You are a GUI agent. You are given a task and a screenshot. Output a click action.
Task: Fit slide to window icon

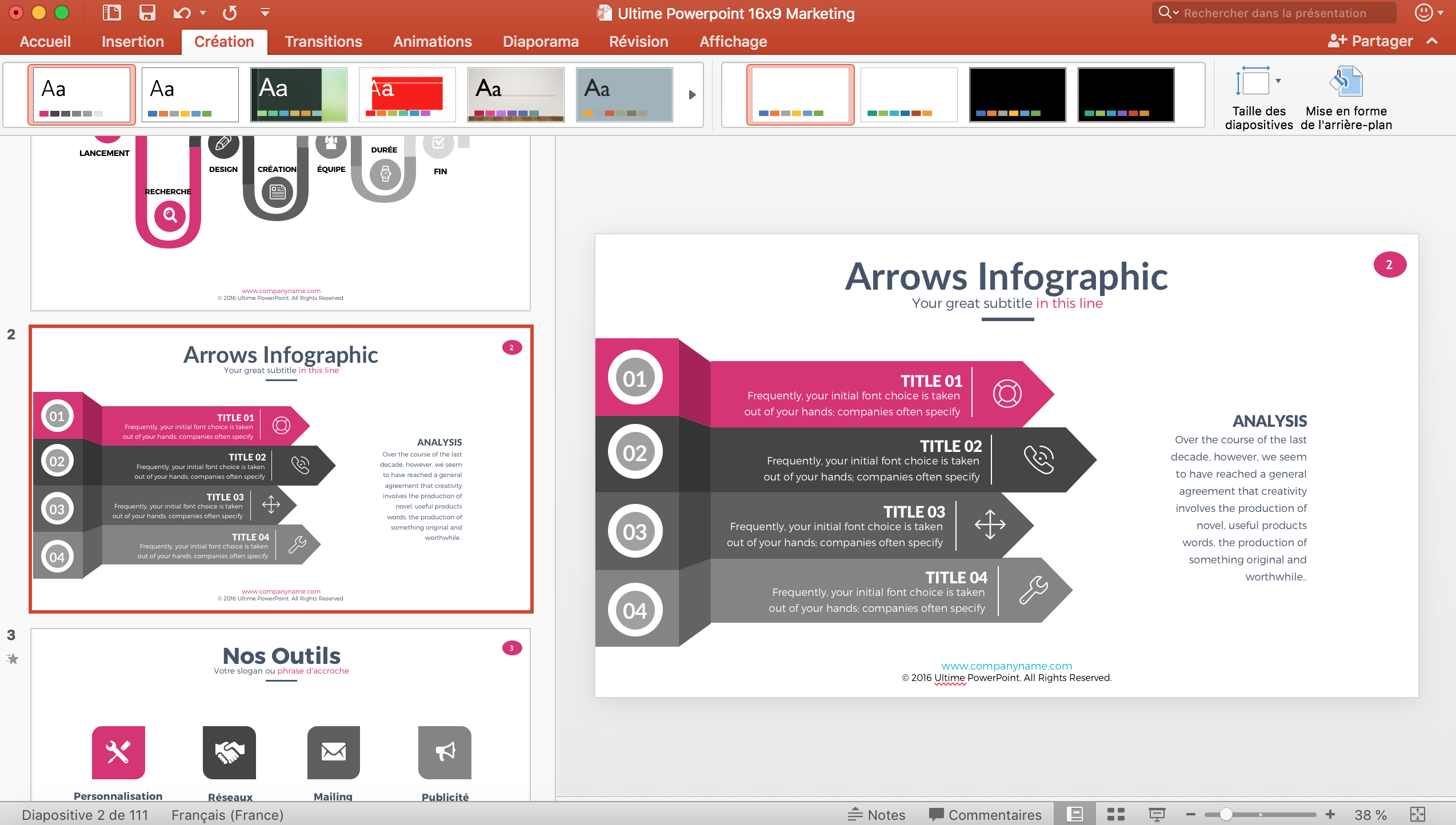click(1418, 815)
